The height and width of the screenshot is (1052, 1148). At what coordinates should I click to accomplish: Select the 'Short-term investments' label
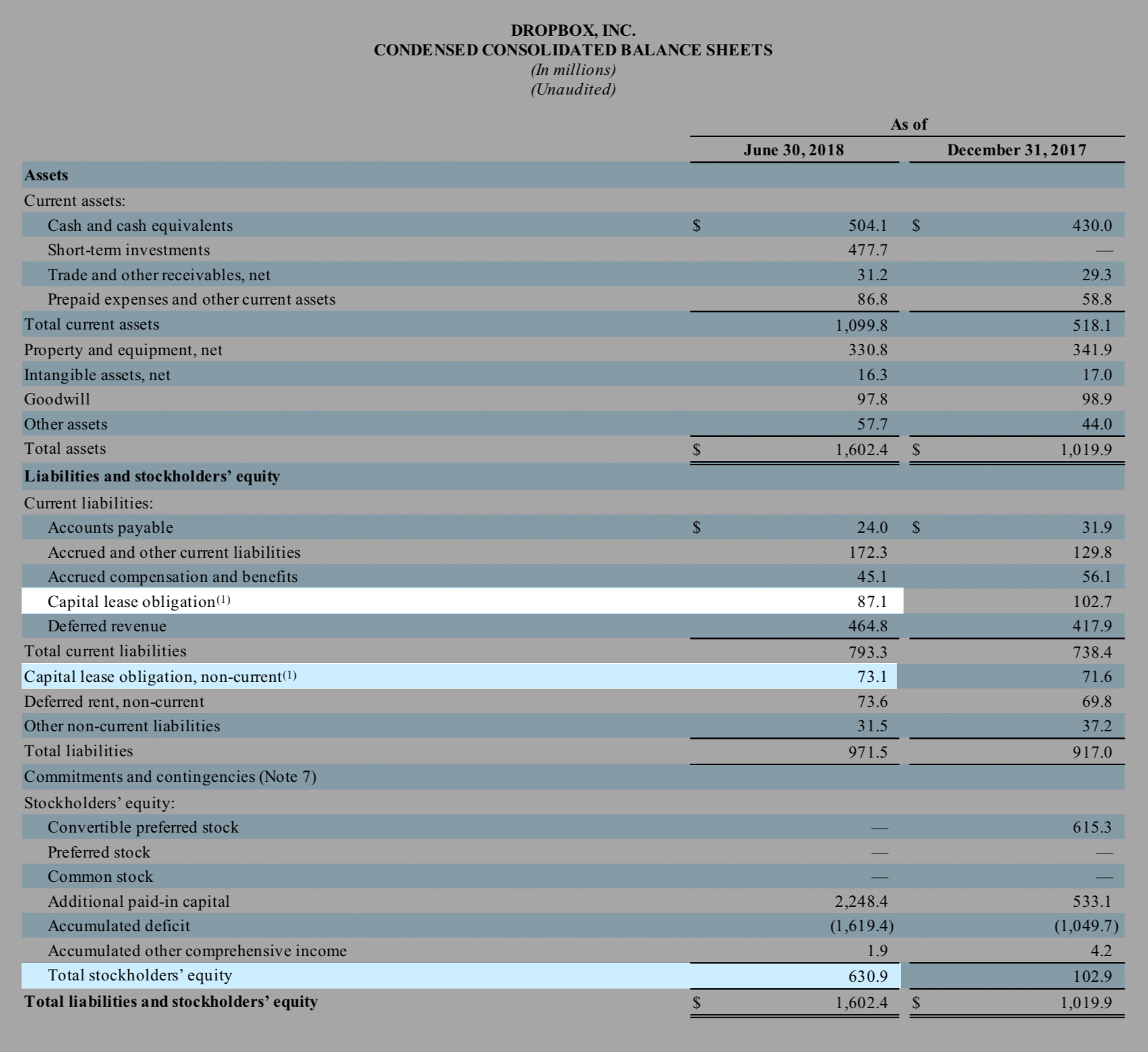[128, 250]
